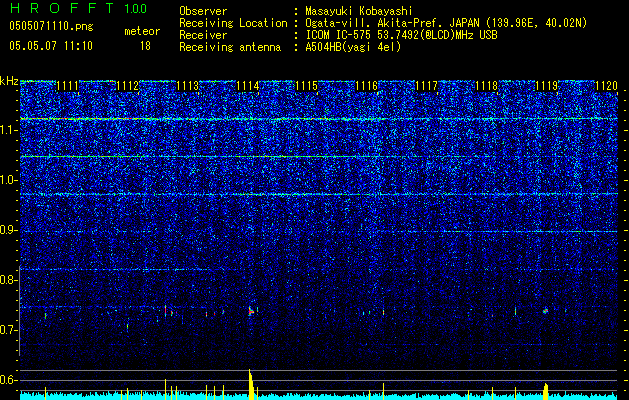Click the time marker 1120
The width and height of the screenshot is (629, 400).
607,86
